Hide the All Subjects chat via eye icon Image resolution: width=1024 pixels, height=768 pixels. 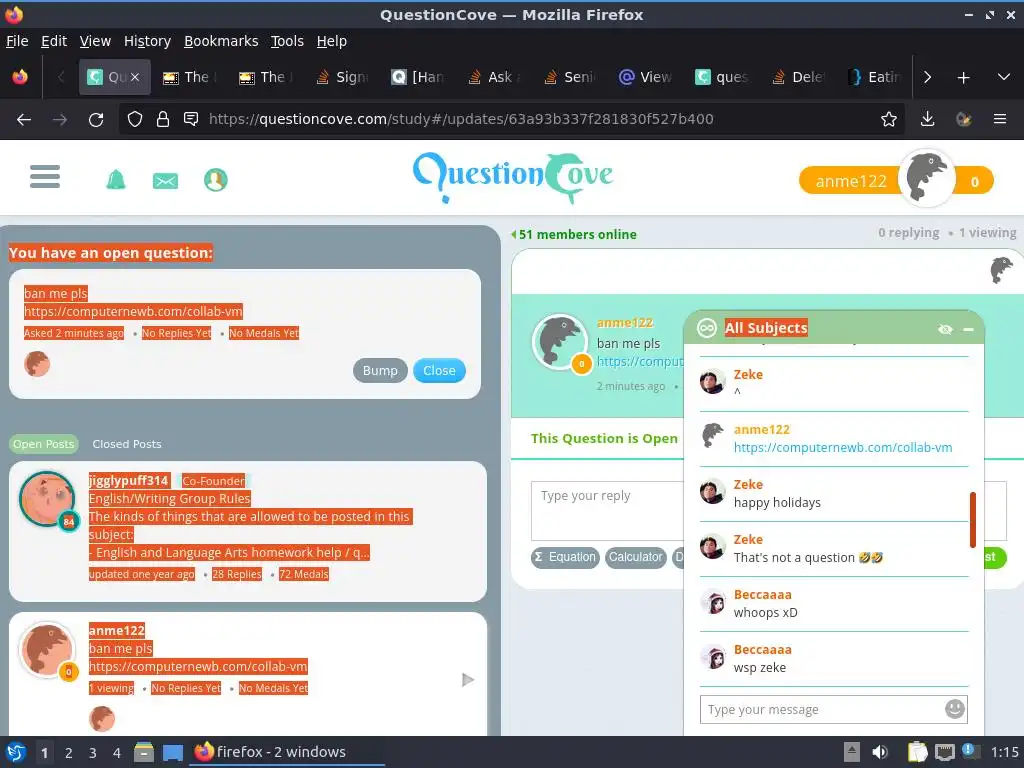(944, 329)
